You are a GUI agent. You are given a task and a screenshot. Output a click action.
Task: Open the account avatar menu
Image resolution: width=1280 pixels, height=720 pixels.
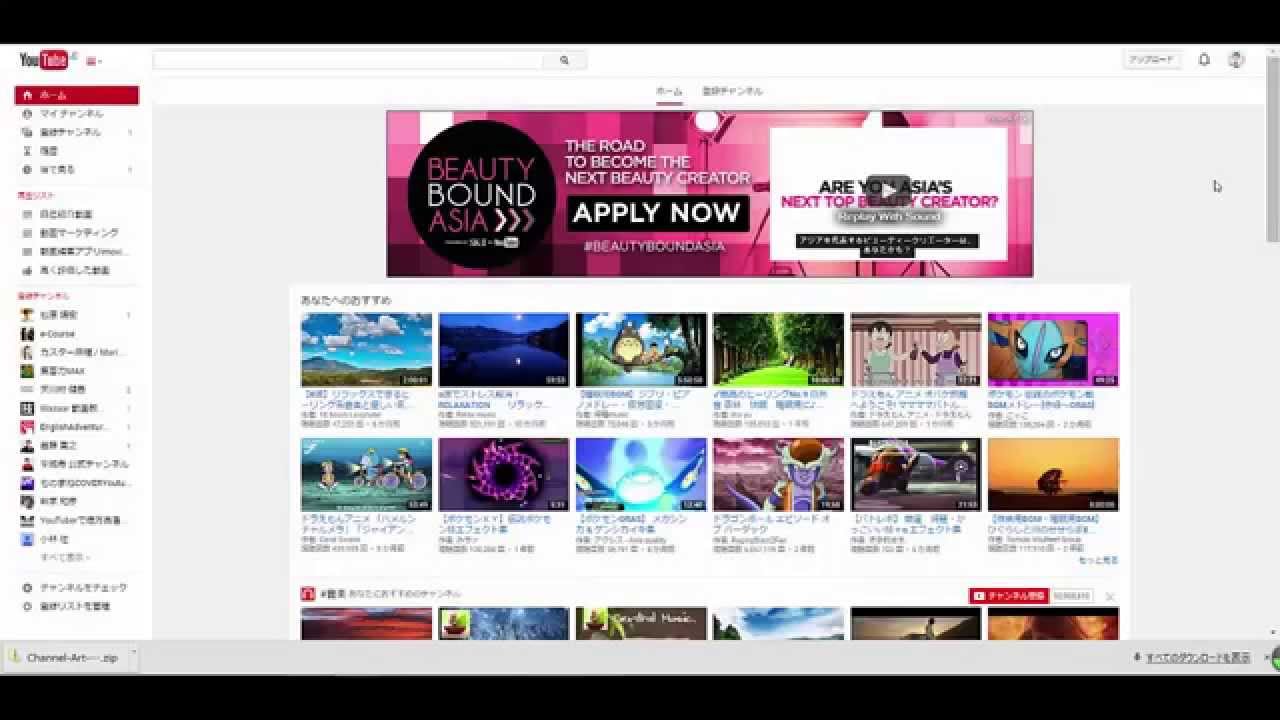[1236, 60]
